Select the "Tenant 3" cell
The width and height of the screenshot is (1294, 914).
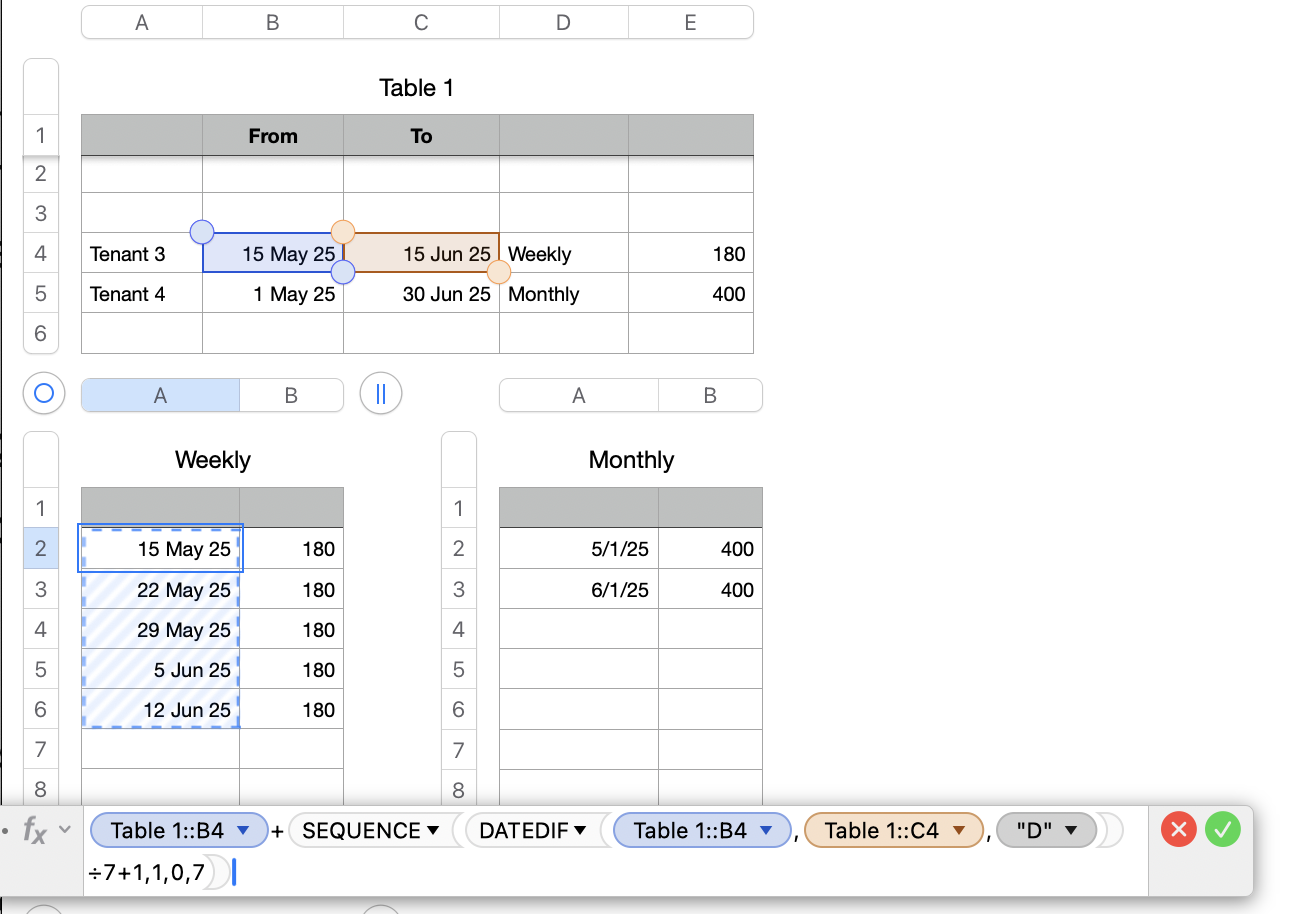coord(142,253)
